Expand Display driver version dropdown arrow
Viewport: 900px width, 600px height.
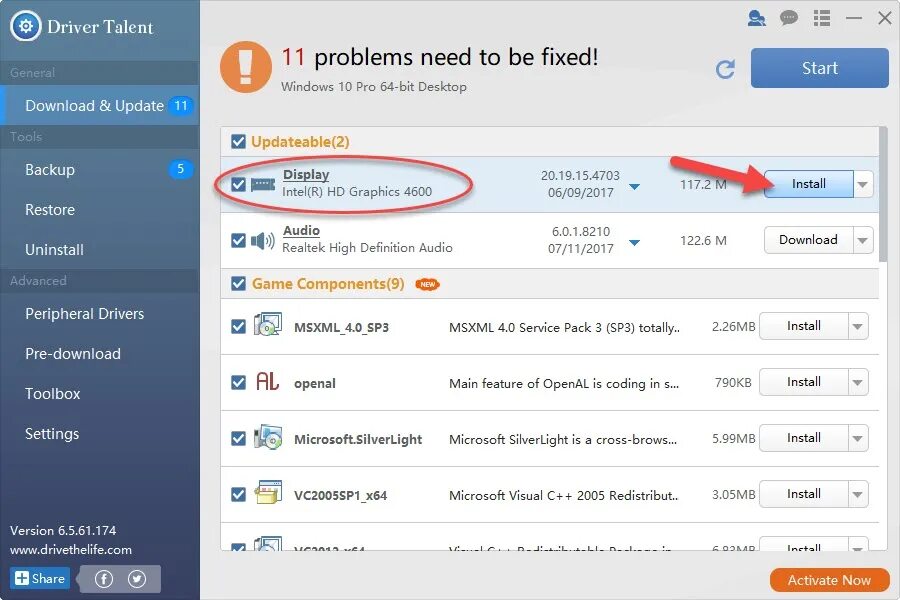(634, 187)
